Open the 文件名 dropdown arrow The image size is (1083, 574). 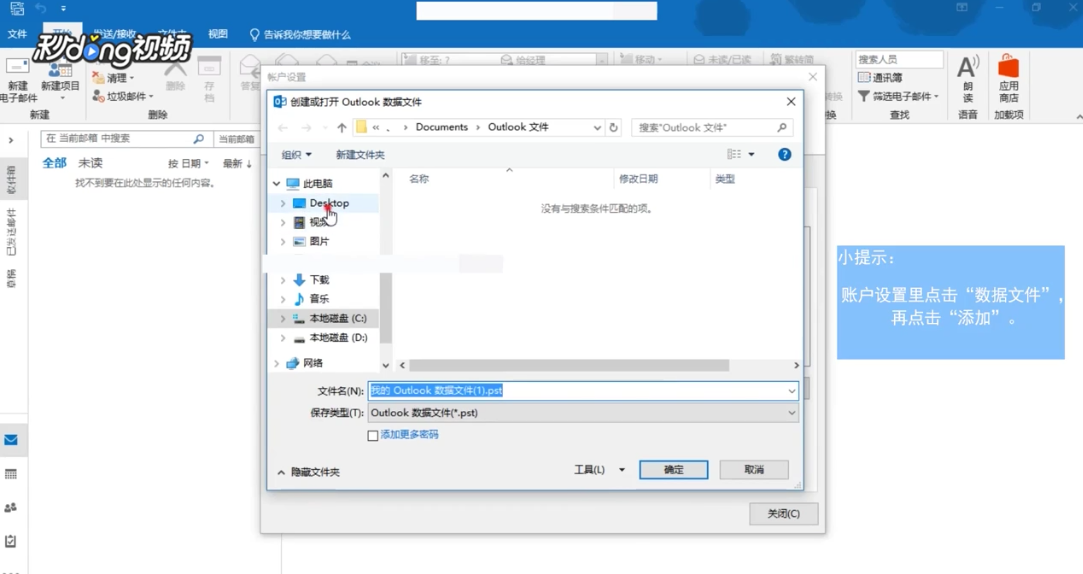tap(792, 391)
